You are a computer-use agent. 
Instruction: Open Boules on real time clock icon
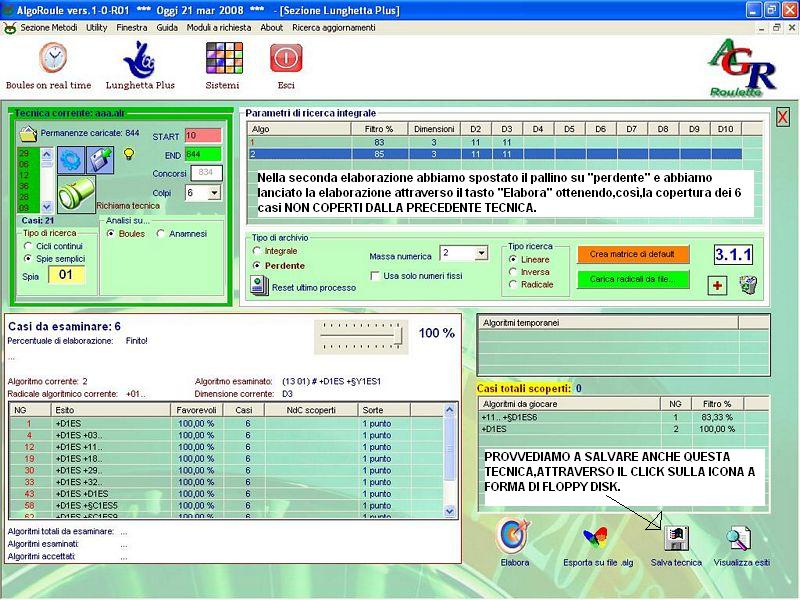coord(53,58)
